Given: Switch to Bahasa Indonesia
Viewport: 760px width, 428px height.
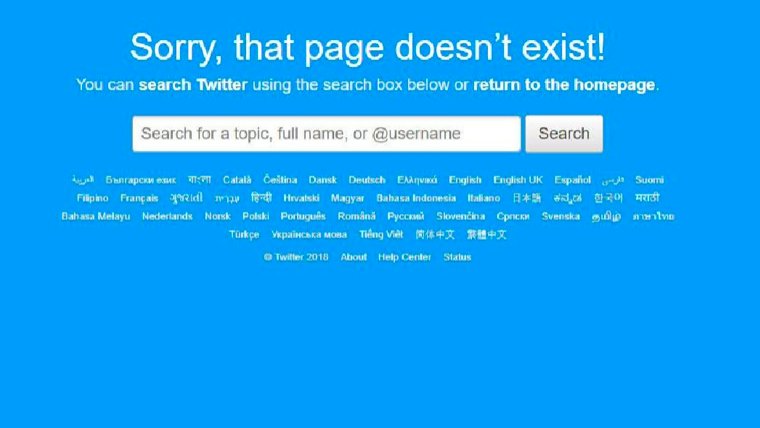Looking at the screenshot, I should tap(416, 198).
